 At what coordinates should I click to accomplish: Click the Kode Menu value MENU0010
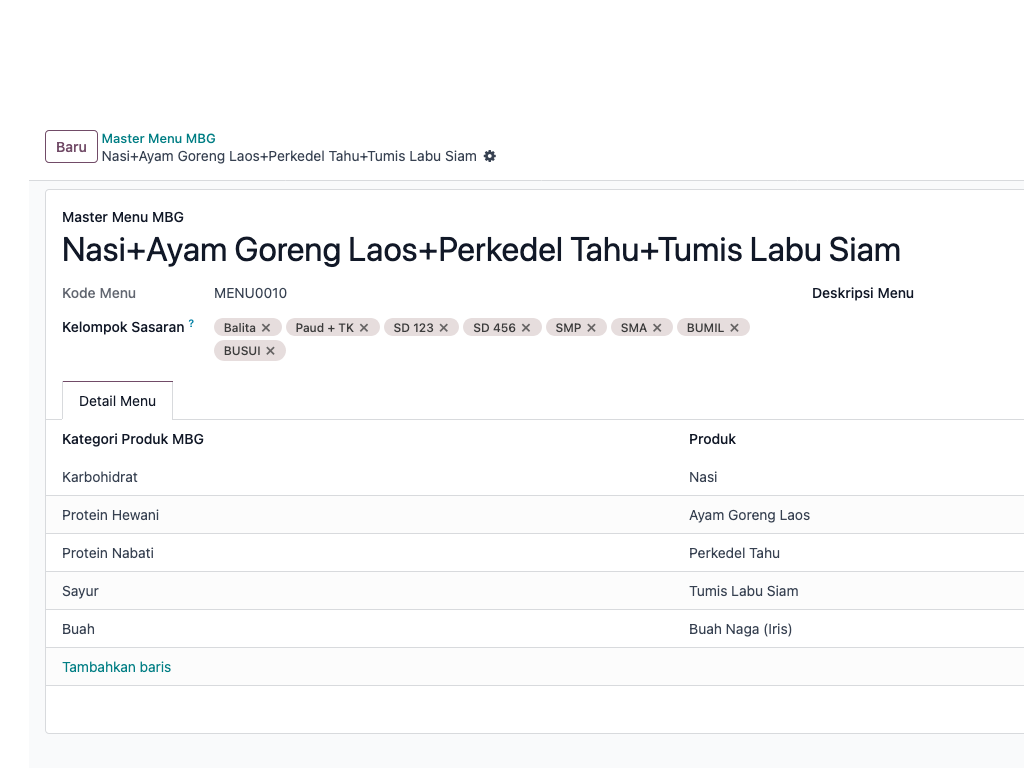coord(250,293)
